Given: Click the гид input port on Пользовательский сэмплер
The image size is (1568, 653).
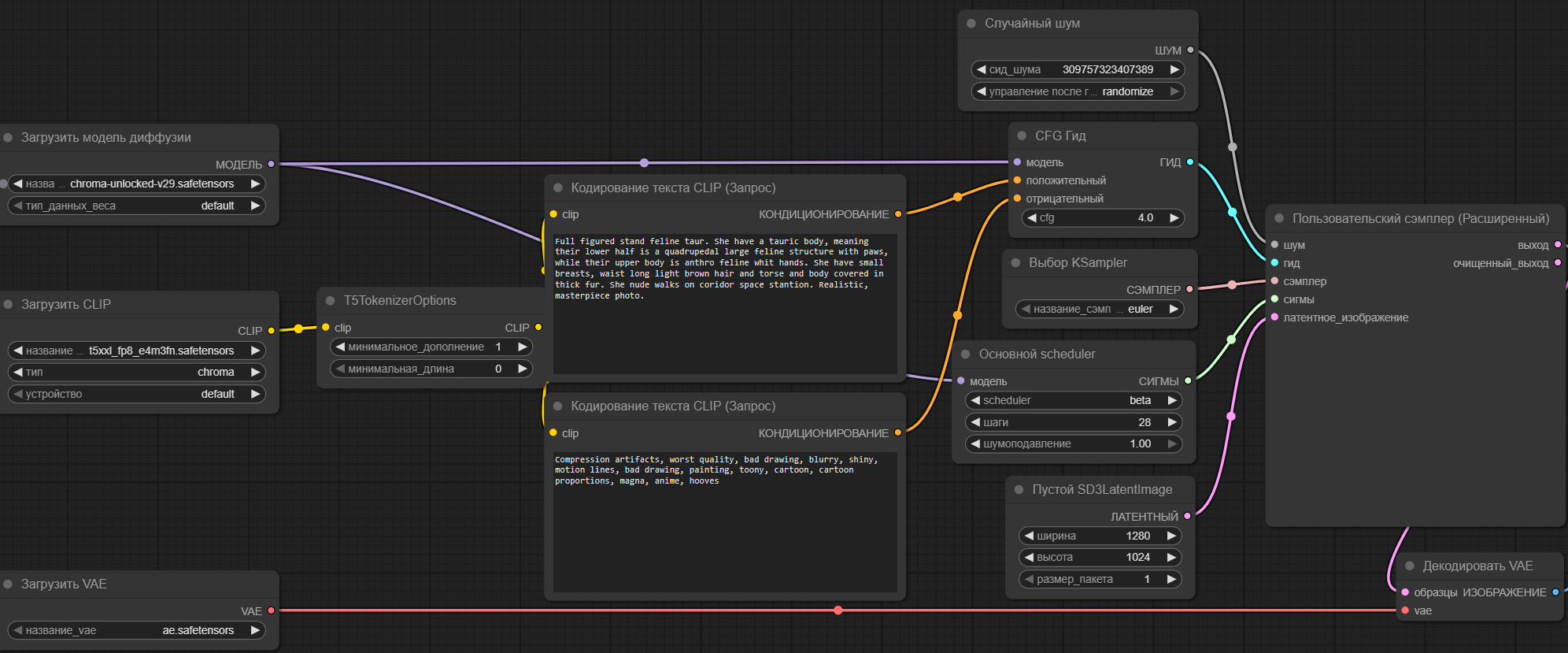Looking at the screenshot, I should tap(1274, 263).
